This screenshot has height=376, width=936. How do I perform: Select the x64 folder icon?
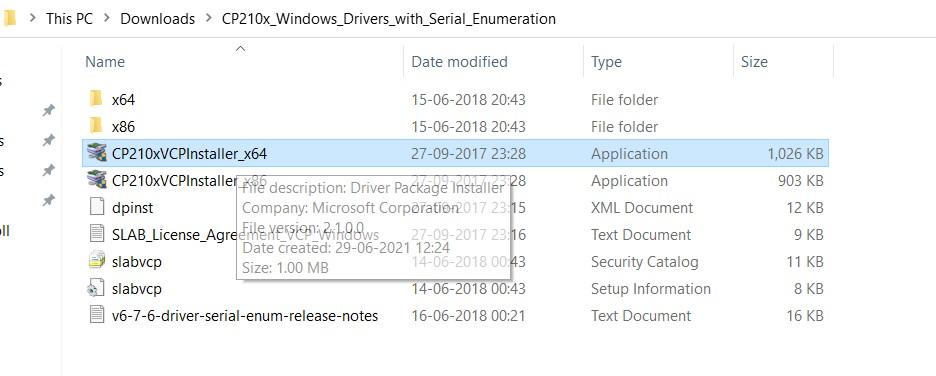96,98
